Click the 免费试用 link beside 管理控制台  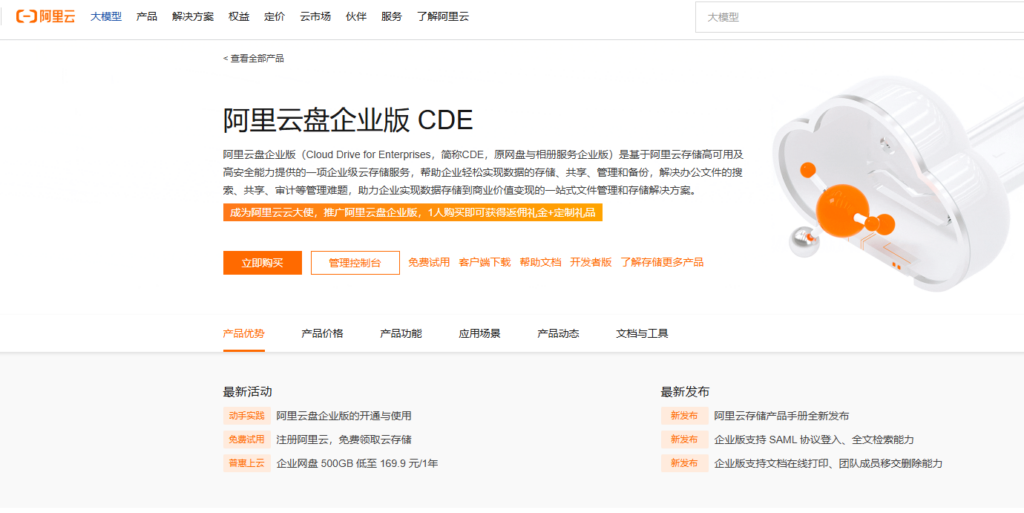[x=429, y=262]
